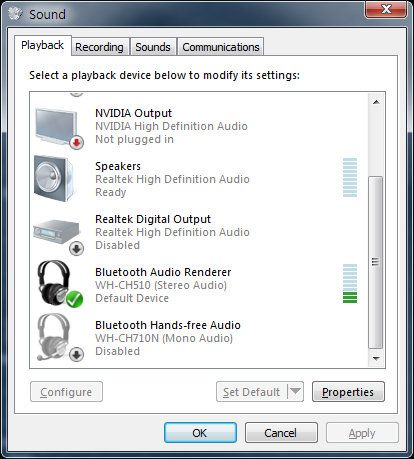Select the "Bluetooth Audio Renderer" device name
This screenshot has height=459, width=414.
[163, 272]
